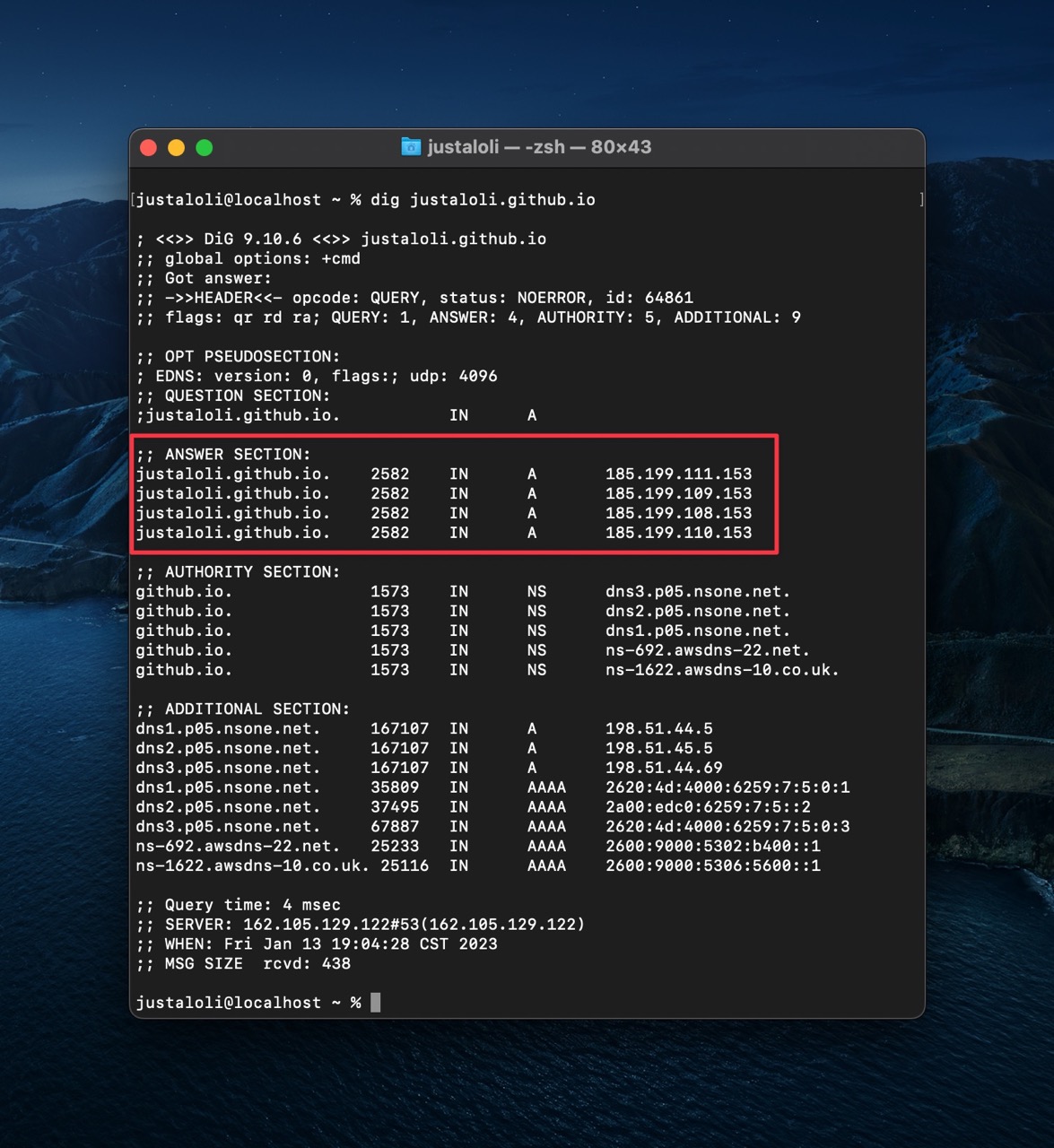Close the terminal with red button
Screen dimensions: 1054x1148
click(149, 148)
